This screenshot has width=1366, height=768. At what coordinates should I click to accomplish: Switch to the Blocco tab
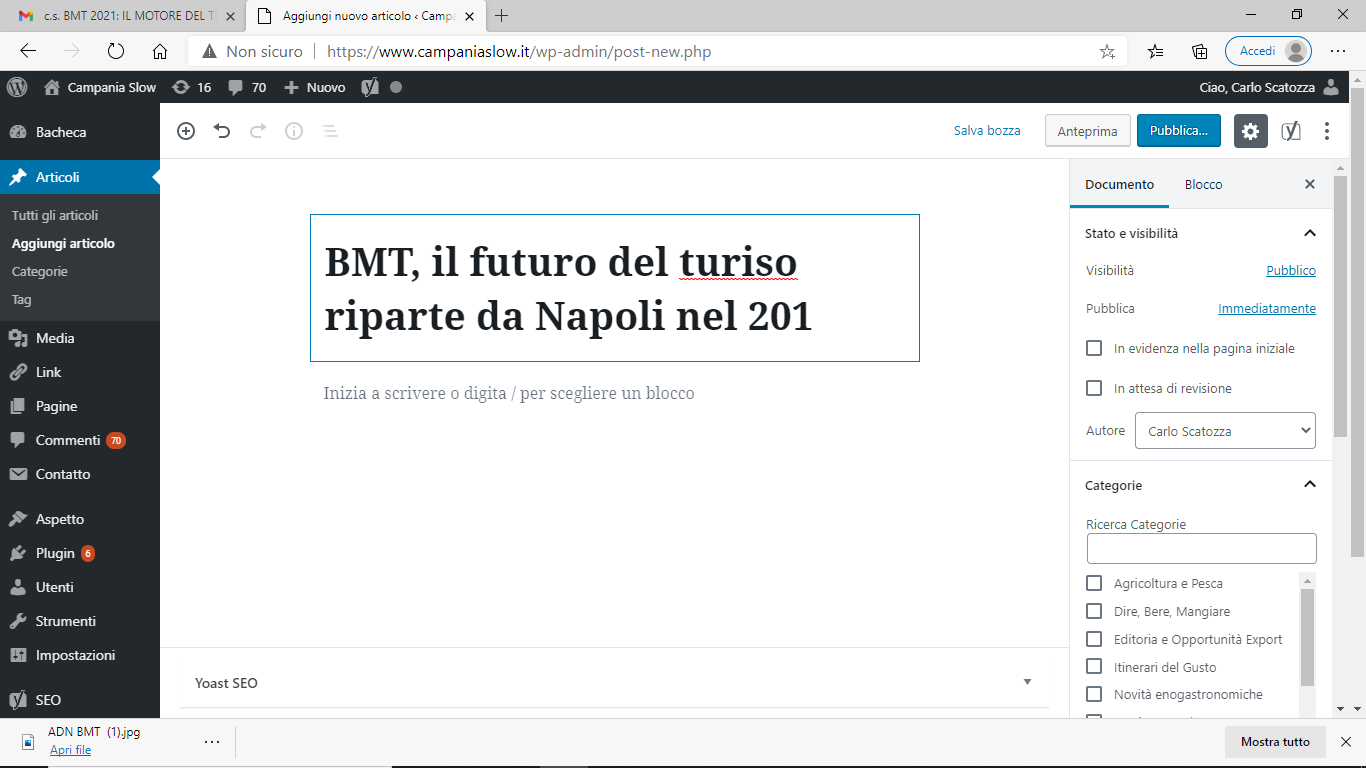coord(1203,184)
